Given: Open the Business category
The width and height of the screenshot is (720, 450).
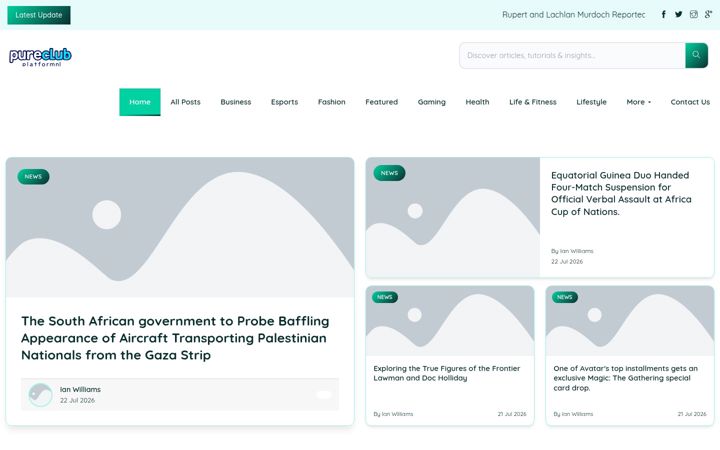Looking at the screenshot, I should point(236,102).
